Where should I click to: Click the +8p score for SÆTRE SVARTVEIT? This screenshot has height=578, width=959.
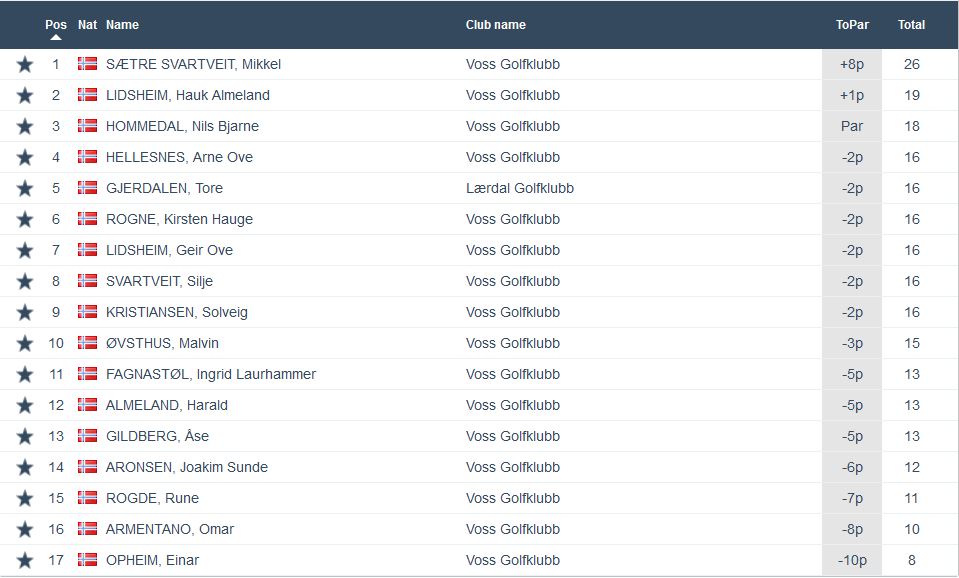(851, 63)
